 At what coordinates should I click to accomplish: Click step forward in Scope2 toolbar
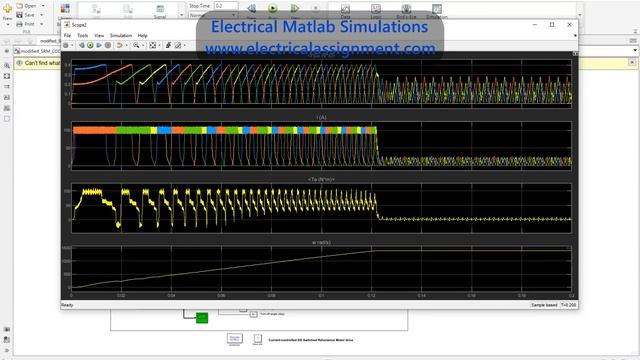[99, 45]
